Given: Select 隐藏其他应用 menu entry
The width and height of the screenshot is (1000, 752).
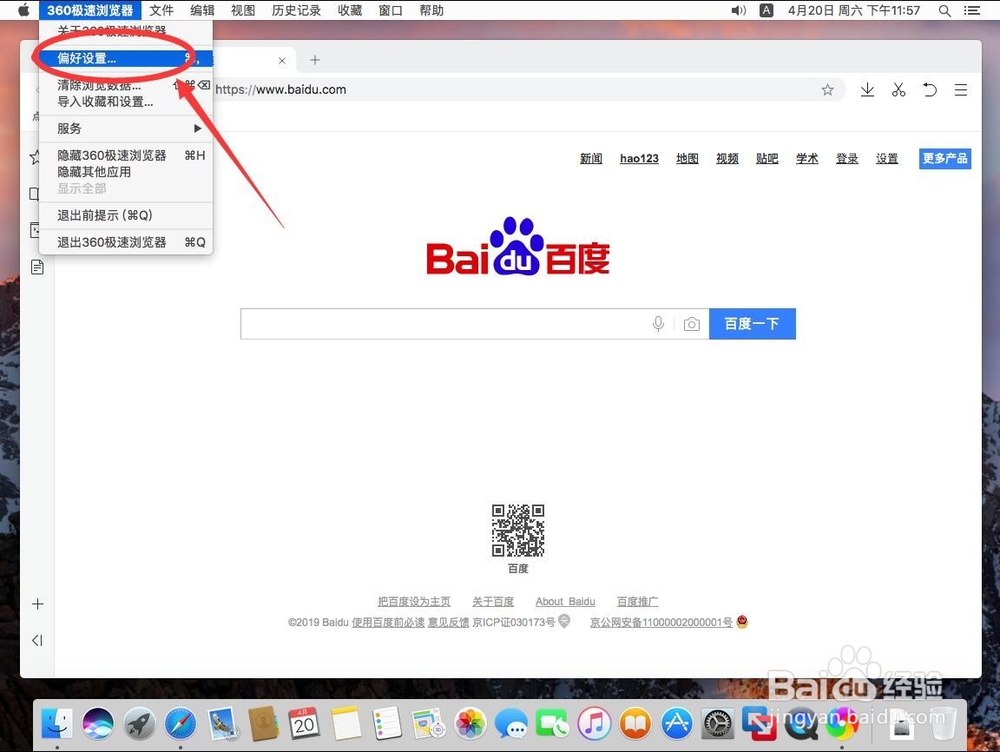Looking at the screenshot, I should pyautogui.click(x=126, y=172).
